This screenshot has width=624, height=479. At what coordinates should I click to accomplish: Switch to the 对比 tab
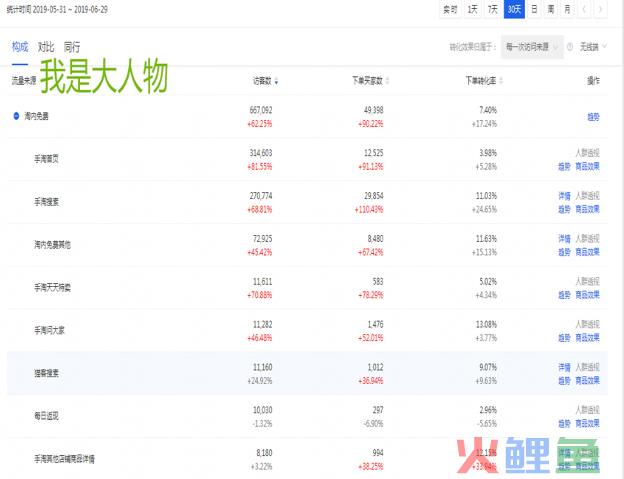(x=46, y=47)
